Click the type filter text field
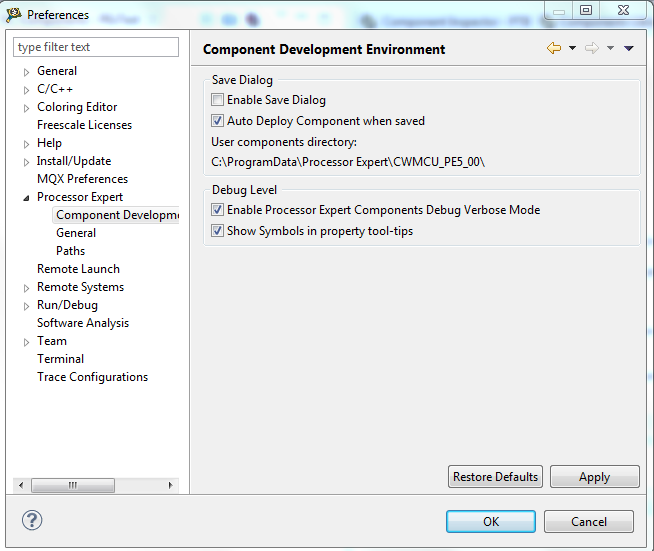This screenshot has height=551, width=654. coord(96,47)
